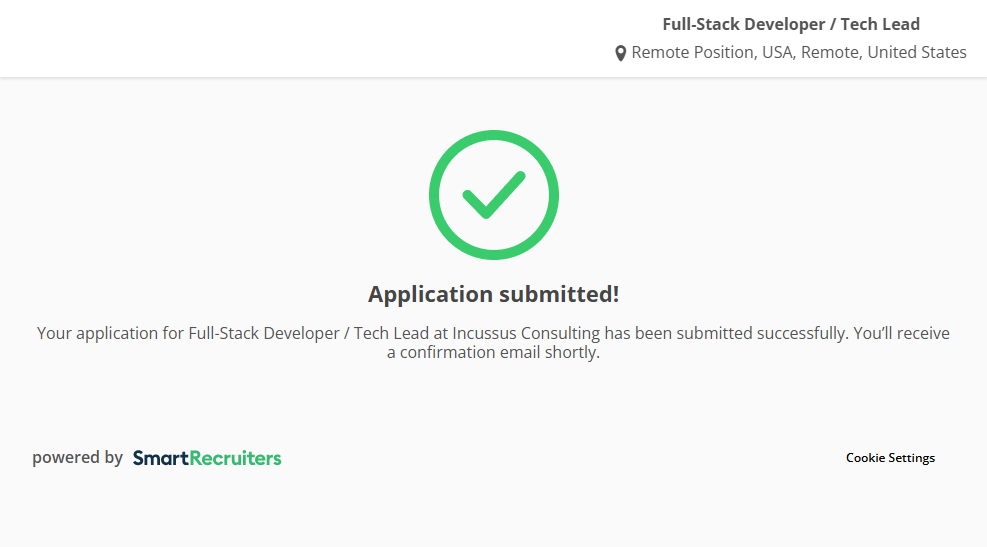The image size is (987, 547).
Task: Open Cookie Settings
Action: (x=890, y=458)
